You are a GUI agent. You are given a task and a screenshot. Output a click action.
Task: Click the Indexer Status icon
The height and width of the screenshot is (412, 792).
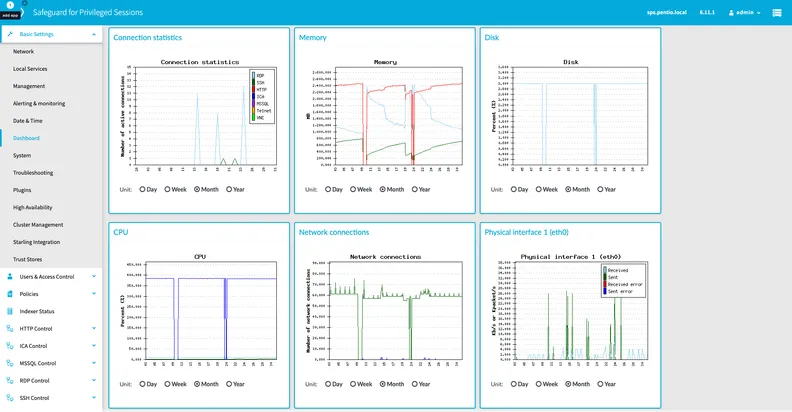(x=10, y=311)
